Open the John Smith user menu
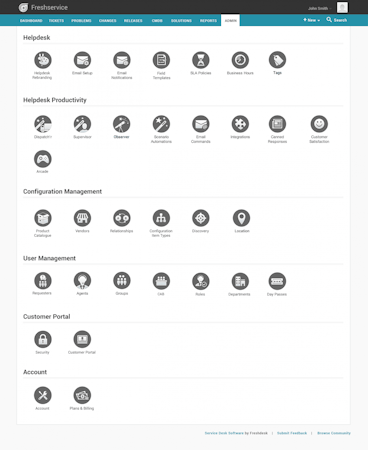368x450 pixels. point(318,8)
